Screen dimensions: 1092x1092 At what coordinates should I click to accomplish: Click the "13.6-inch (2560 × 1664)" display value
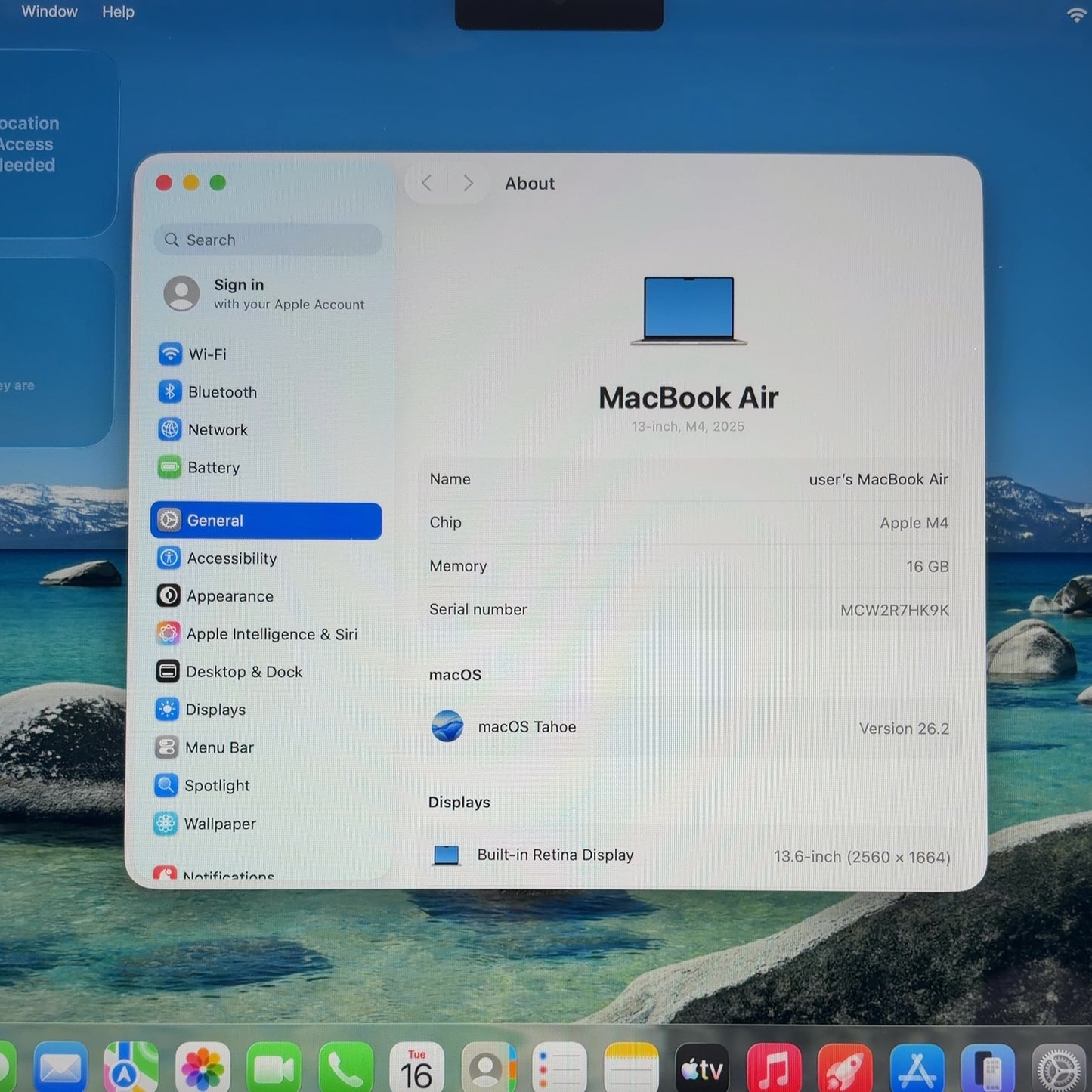tap(862, 857)
